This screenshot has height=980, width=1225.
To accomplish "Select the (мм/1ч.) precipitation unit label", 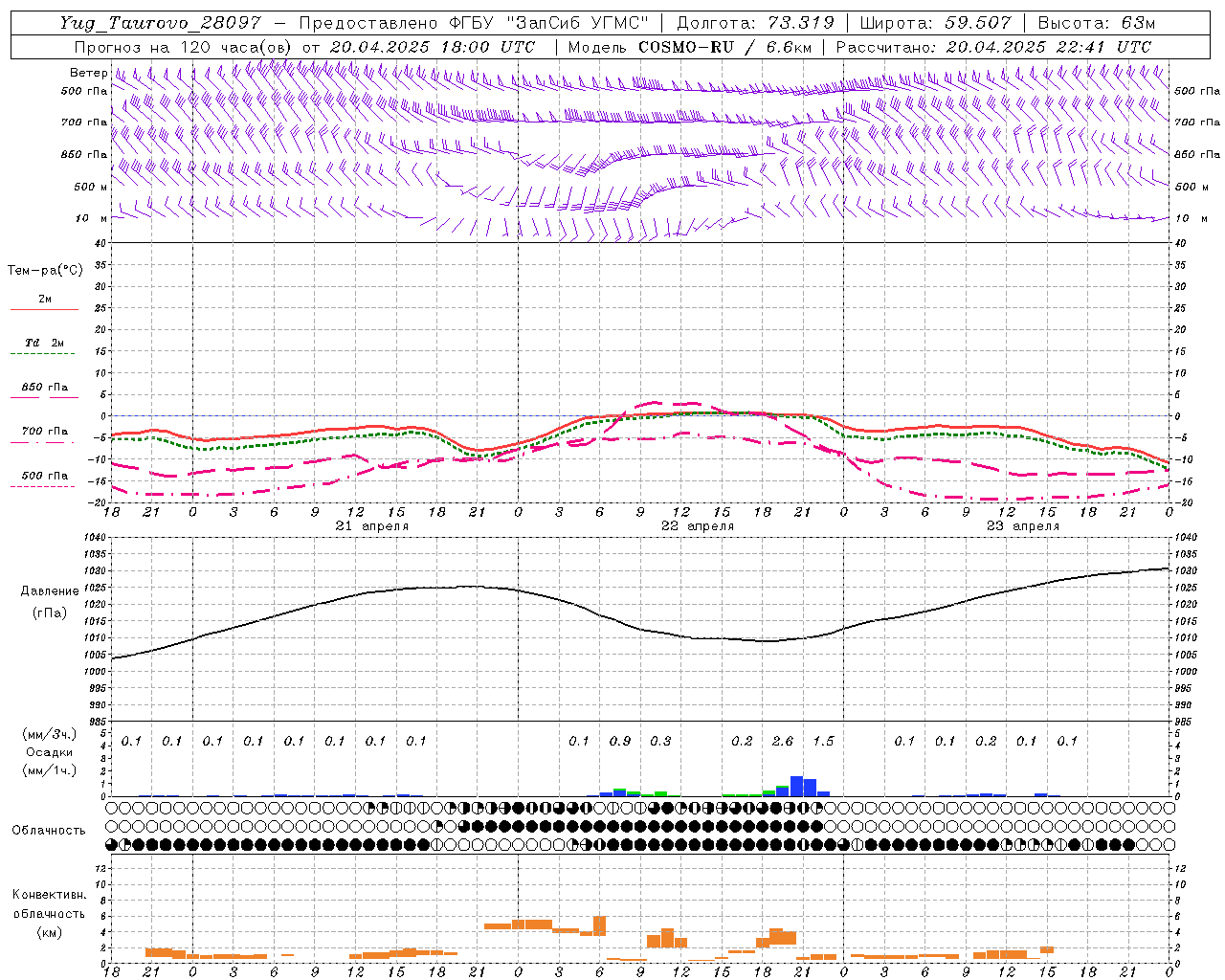I will coord(50,770).
